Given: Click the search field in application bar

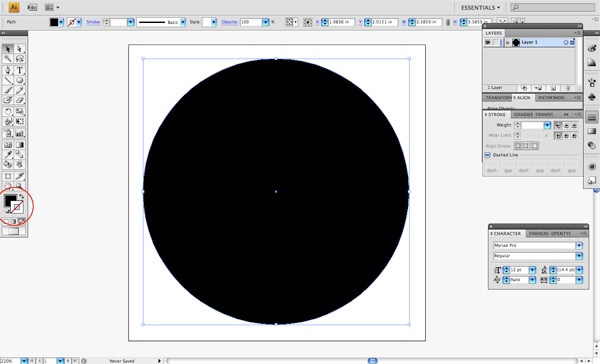Looking at the screenshot, I should click(x=553, y=7).
